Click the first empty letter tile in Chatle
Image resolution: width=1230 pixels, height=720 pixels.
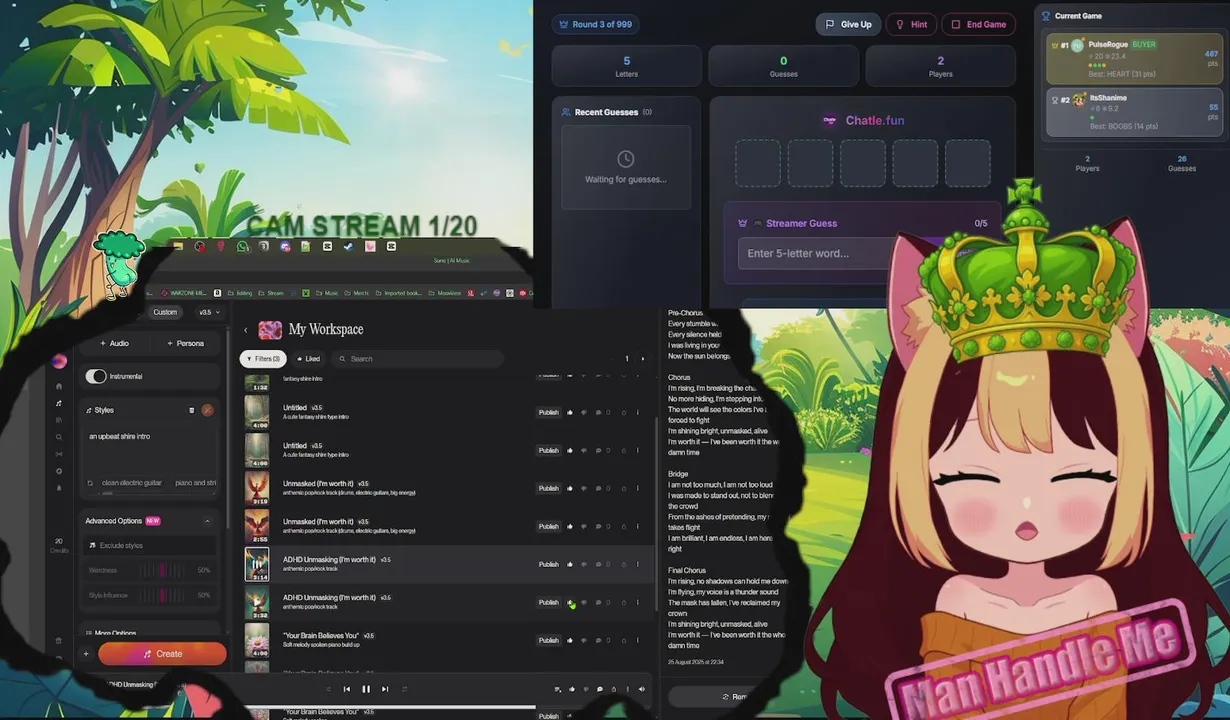758,163
